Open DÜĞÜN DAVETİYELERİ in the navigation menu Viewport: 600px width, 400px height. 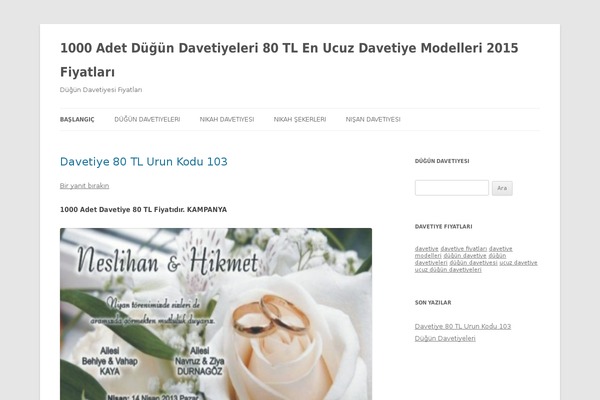click(x=147, y=119)
